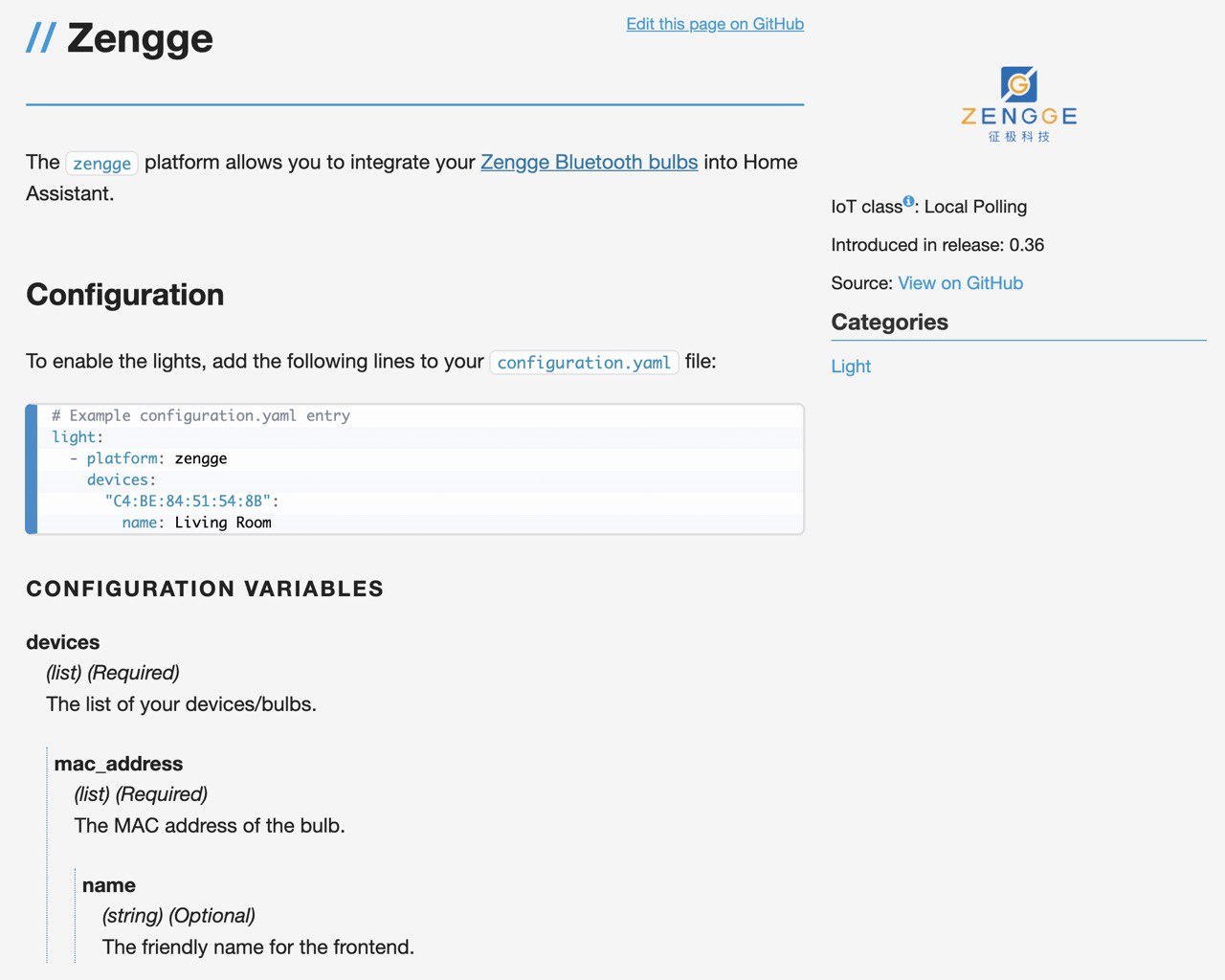Screen dimensions: 1225x980
Task: Click the '# Example configuration.yaml entry' comment line
Action: [201, 415]
